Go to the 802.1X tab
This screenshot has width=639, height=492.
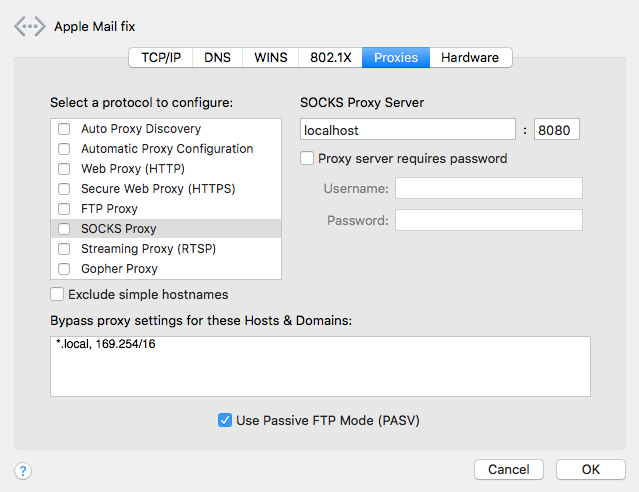(330, 58)
